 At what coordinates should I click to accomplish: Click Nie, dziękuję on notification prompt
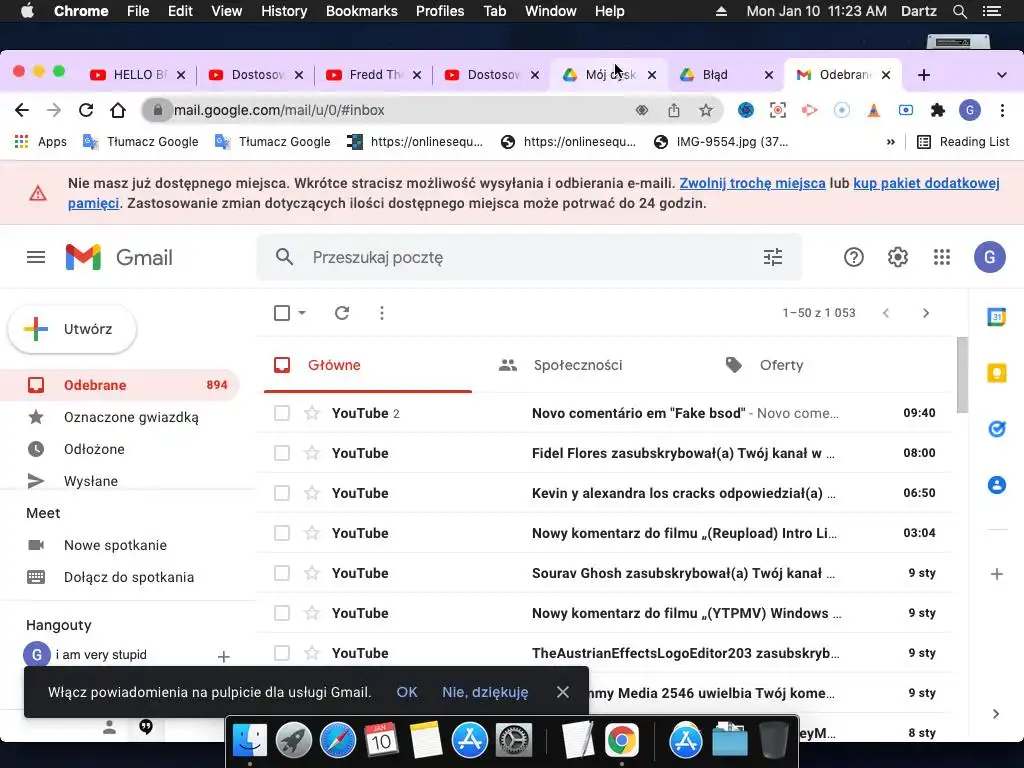(x=485, y=692)
